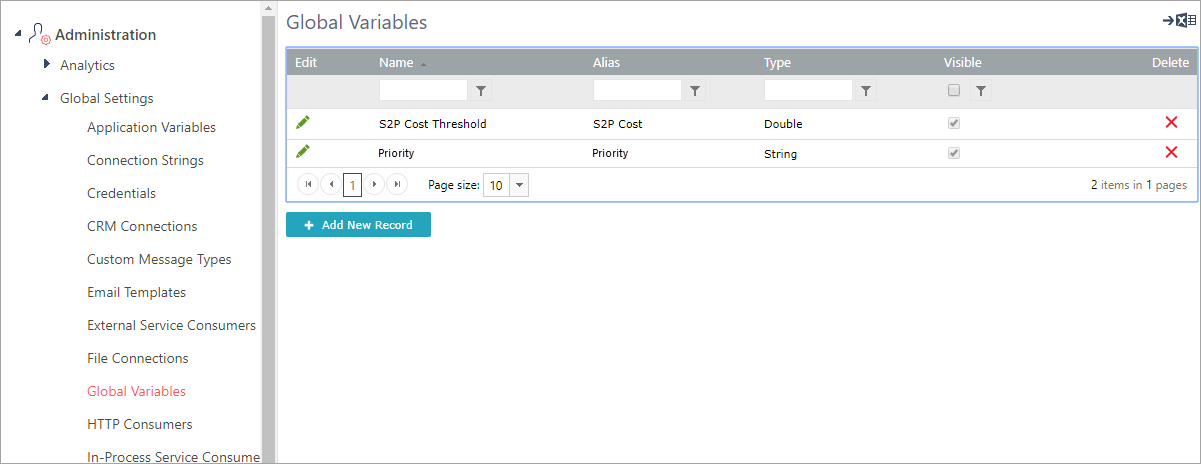Screen dimensions: 1201x464
Task: Edit the S2P Cost Threshold record
Action: tap(303, 122)
